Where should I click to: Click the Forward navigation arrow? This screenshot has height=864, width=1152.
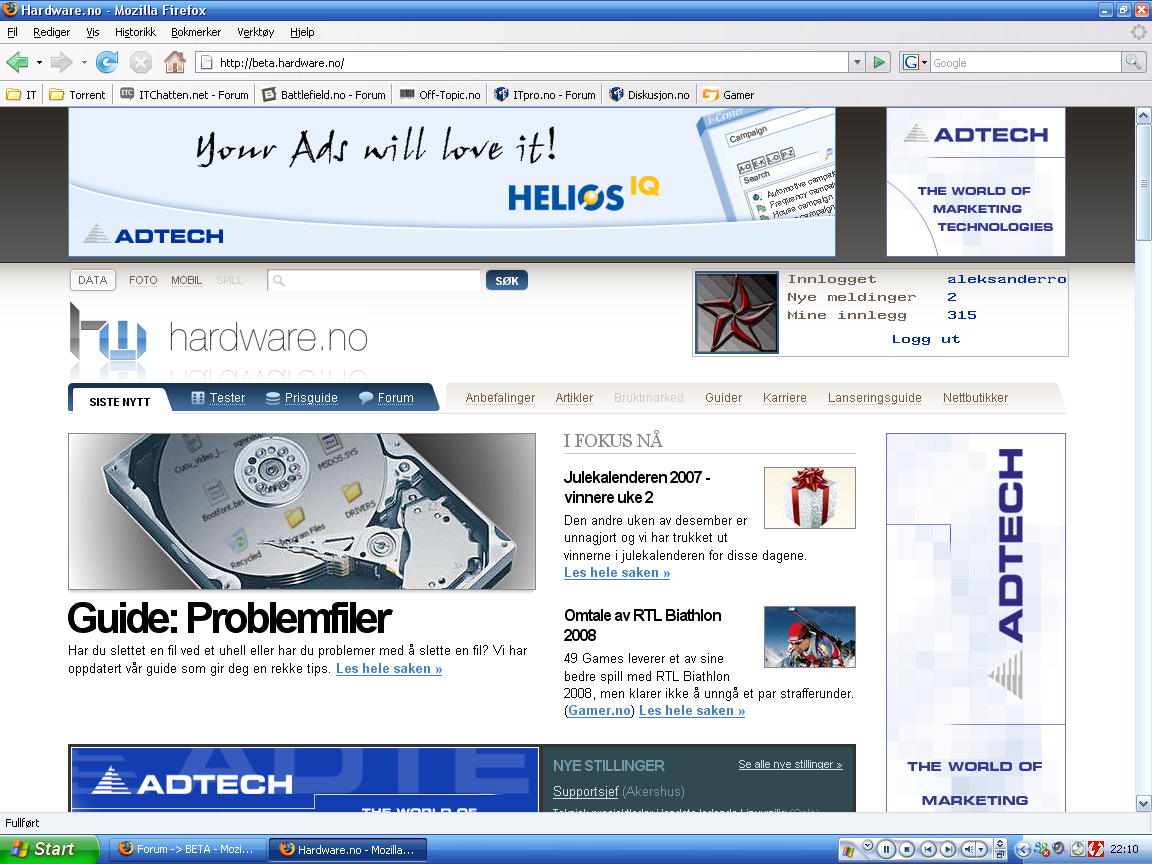coord(61,62)
